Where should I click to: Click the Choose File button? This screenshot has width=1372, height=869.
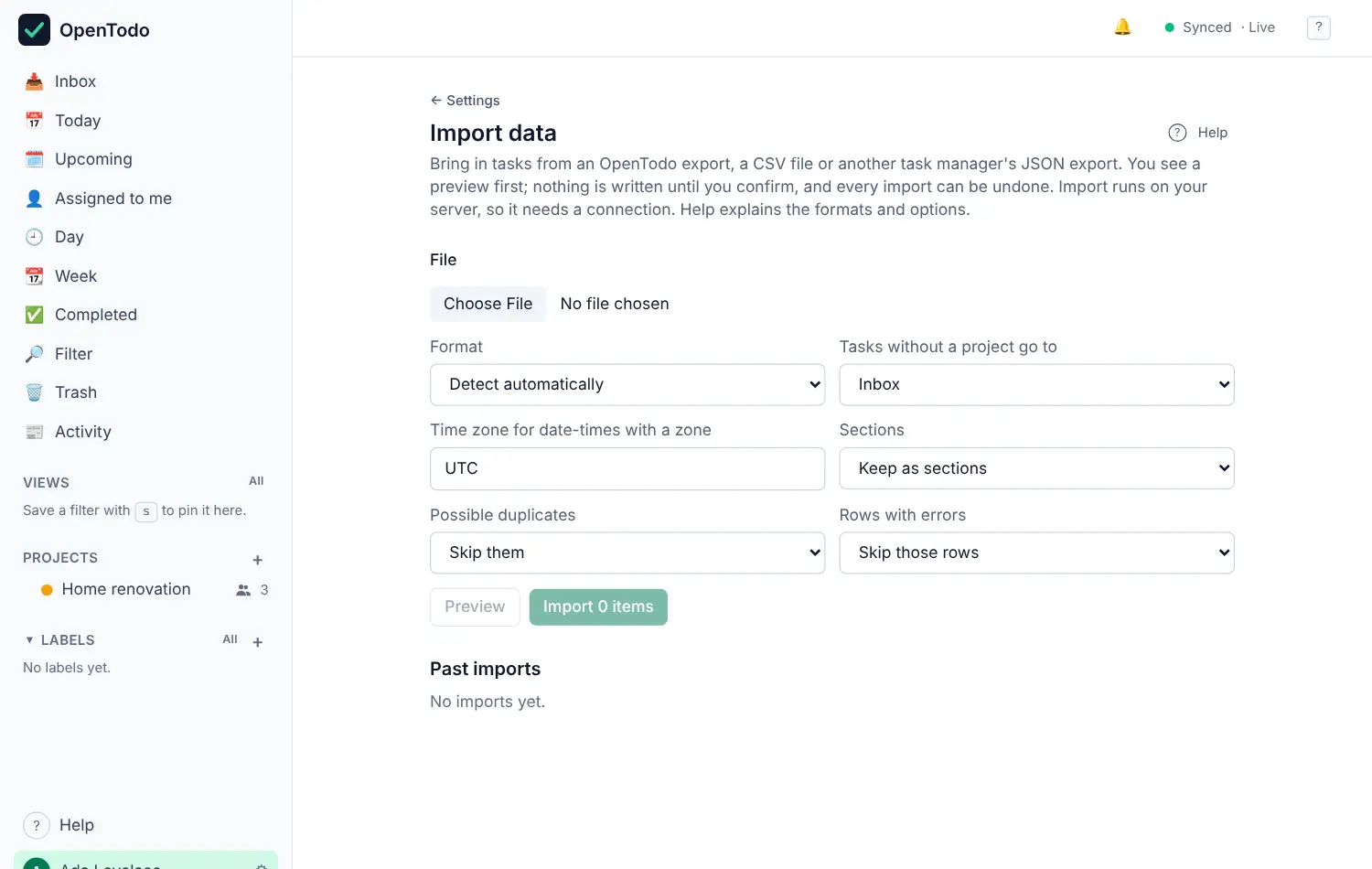488,304
